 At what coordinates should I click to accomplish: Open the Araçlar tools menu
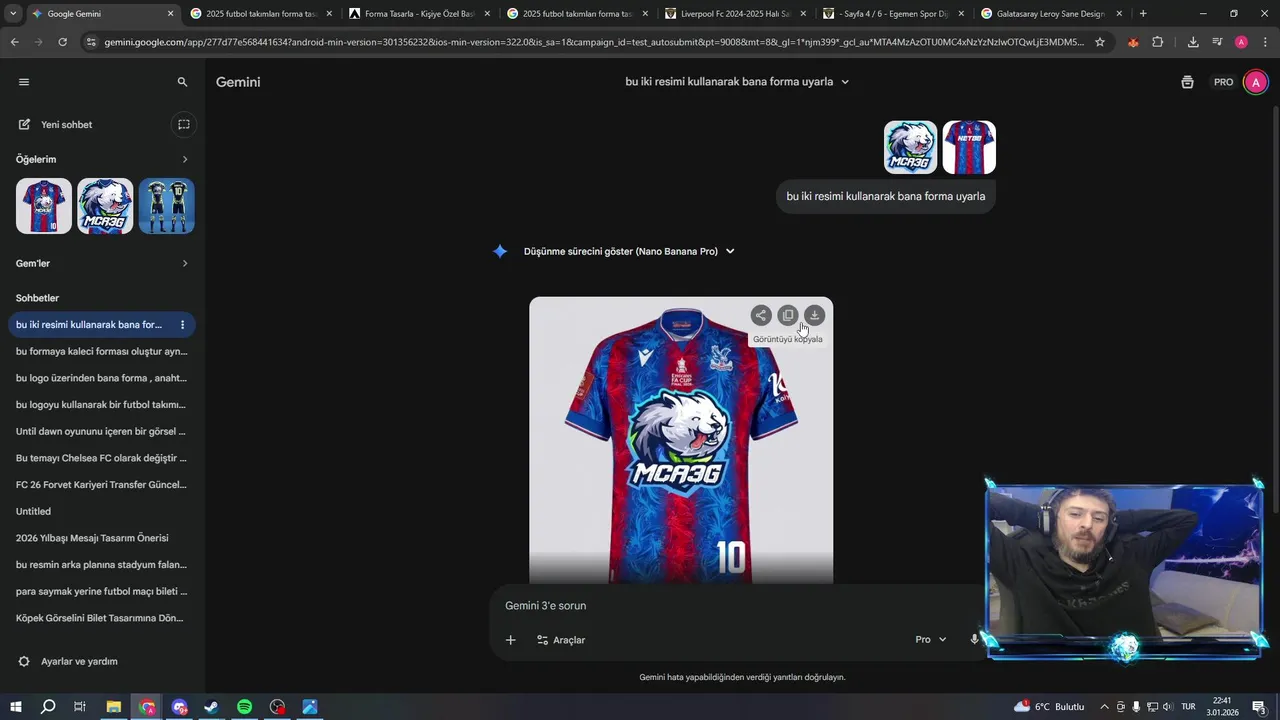pos(561,640)
